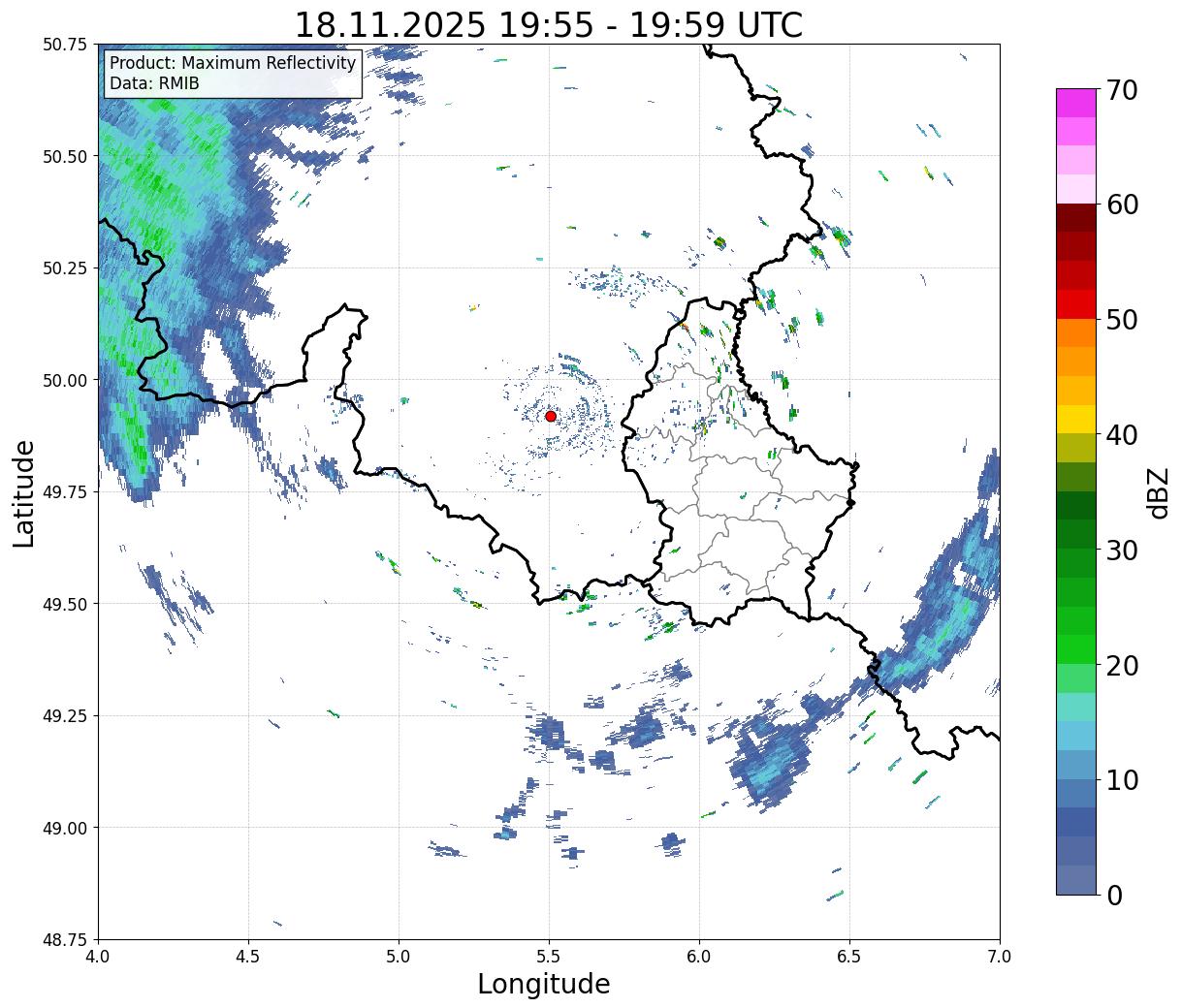
Task: Click the 50.75 latitude tick label
Action: click(65, 45)
